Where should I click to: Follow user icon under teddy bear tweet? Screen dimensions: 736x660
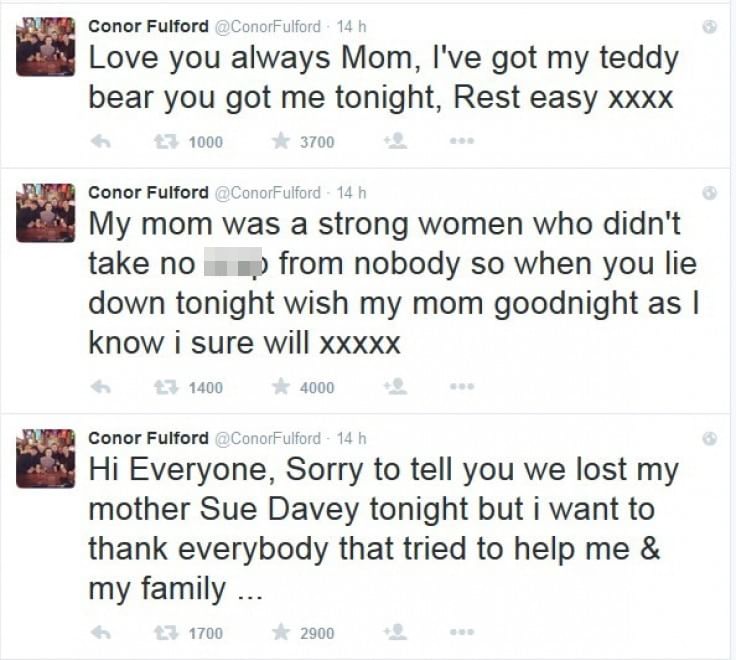395,141
